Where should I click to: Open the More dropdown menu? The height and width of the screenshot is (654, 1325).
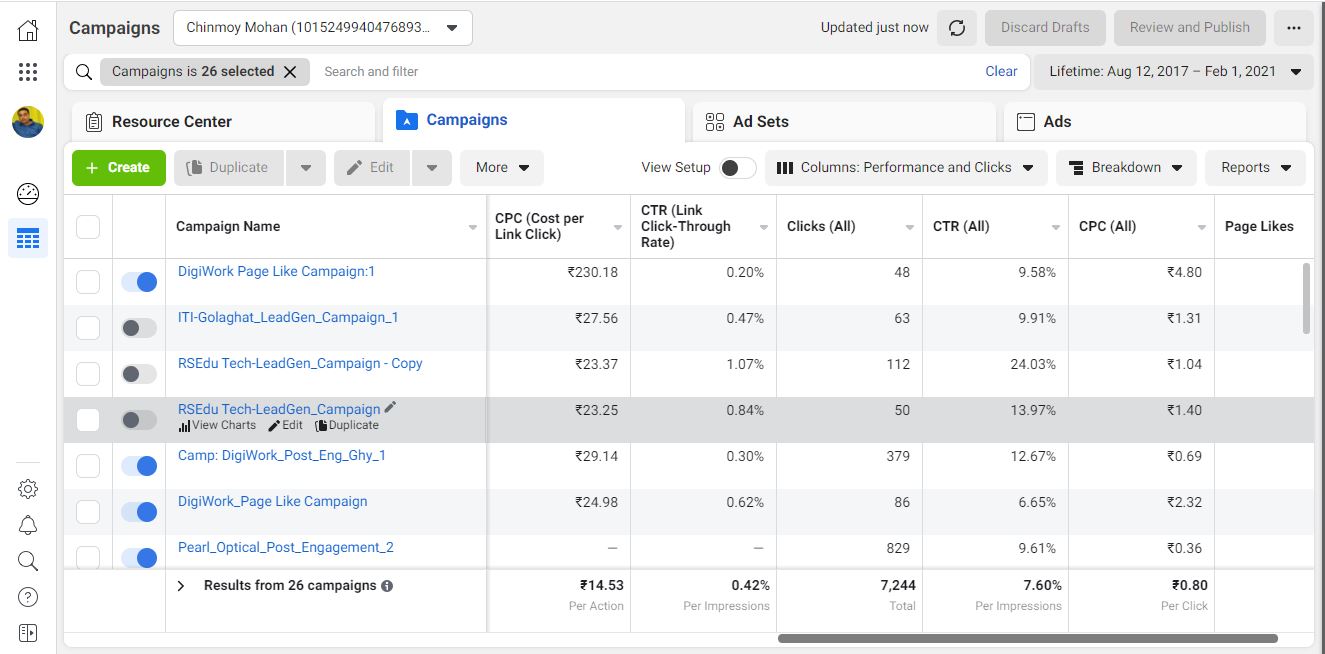coord(502,168)
